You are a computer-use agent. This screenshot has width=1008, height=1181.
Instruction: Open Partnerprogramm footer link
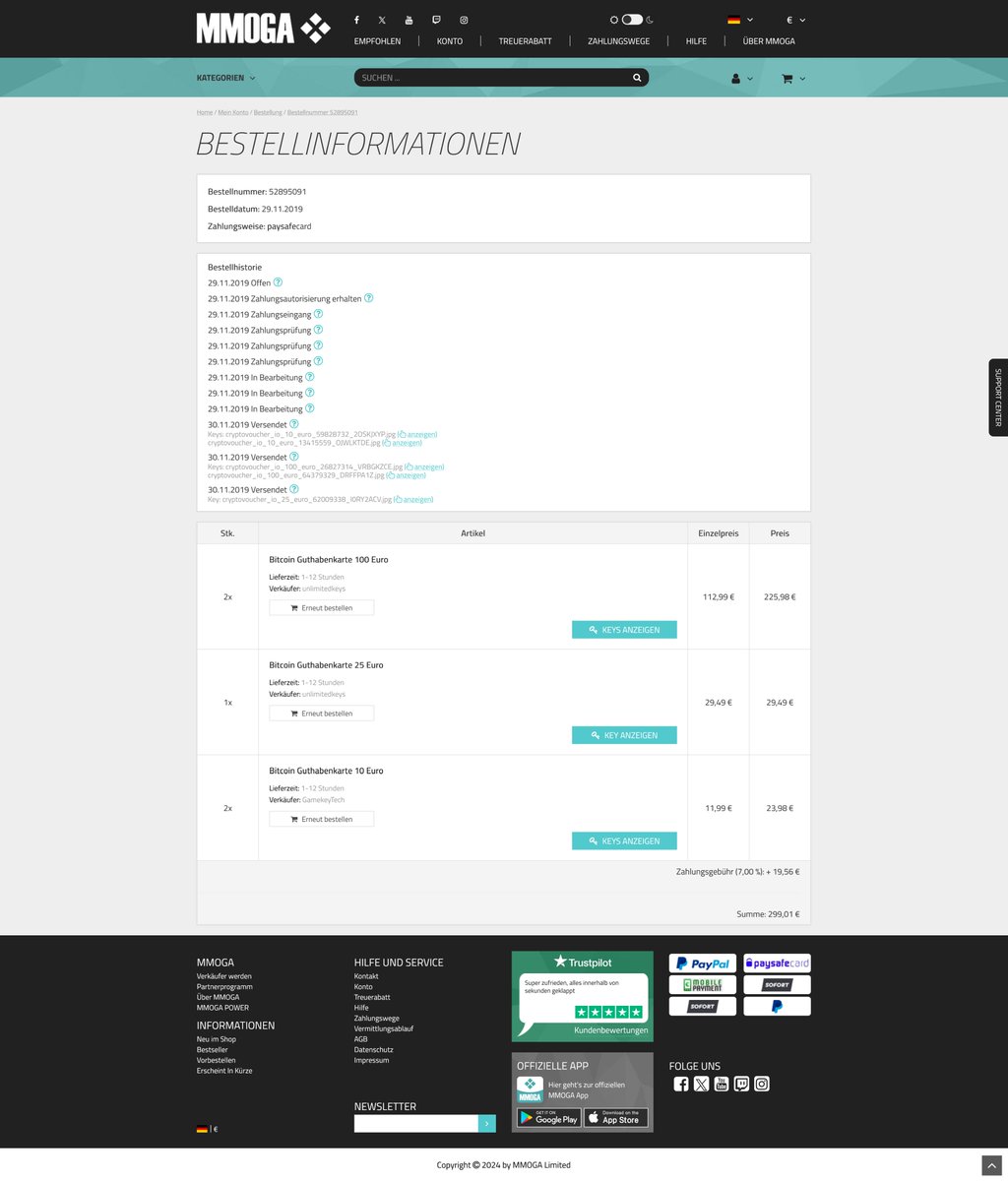pyautogui.click(x=224, y=987)
